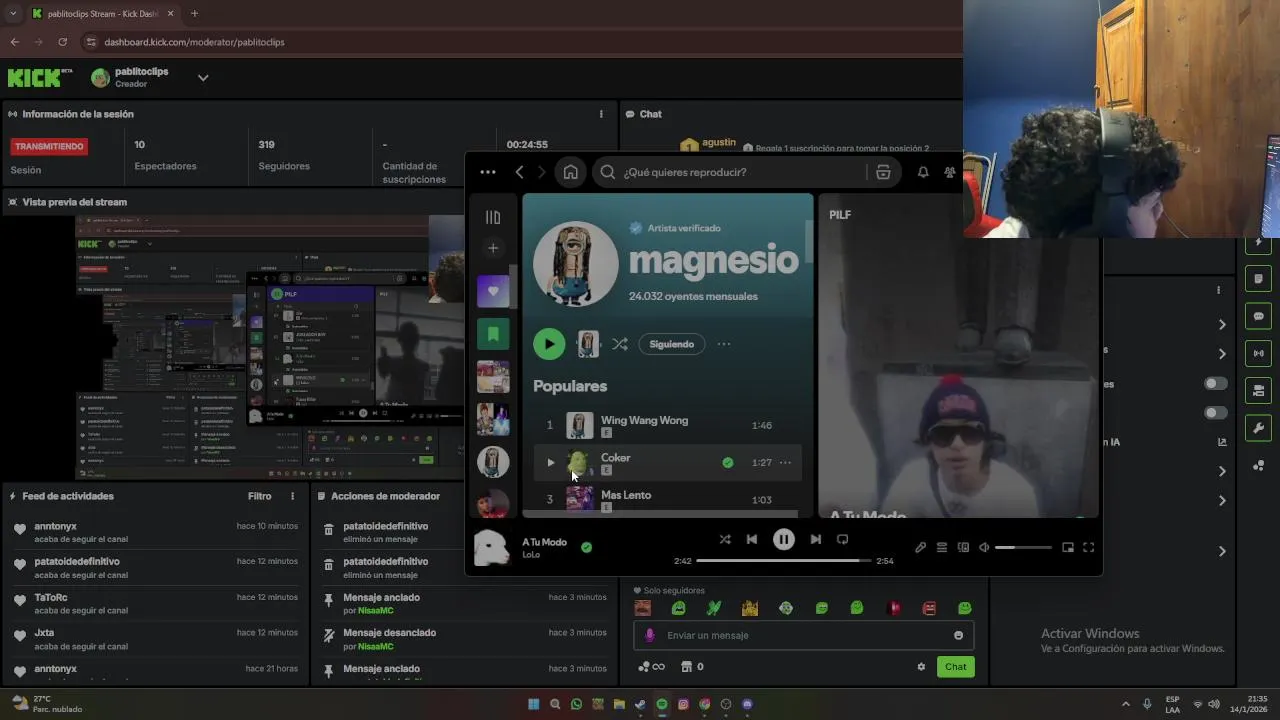Image resolution: width=1280 pixels, height=720 pixels.
Task: Open the Kick sidebar document icon
Action: point(1259,278)
